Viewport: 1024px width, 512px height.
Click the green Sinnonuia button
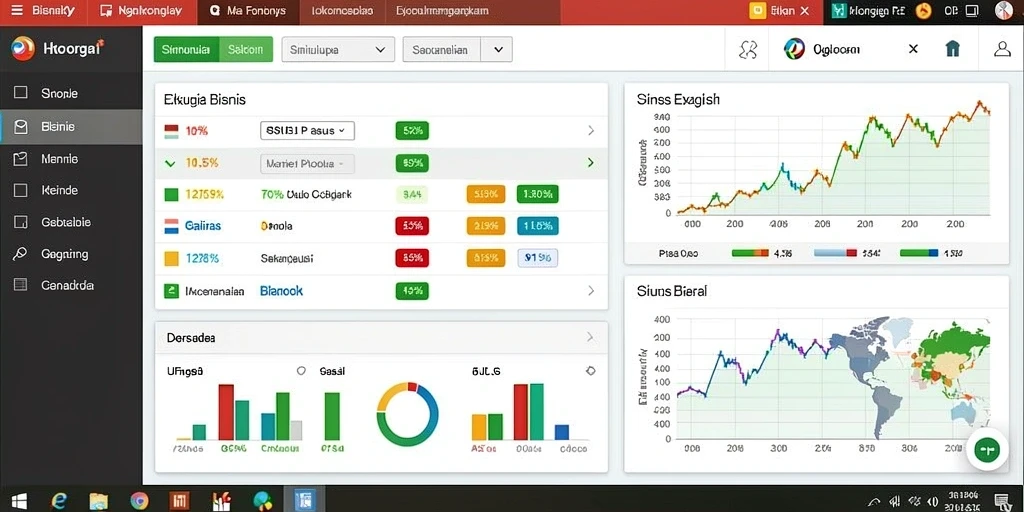click(x=185, y=49)
